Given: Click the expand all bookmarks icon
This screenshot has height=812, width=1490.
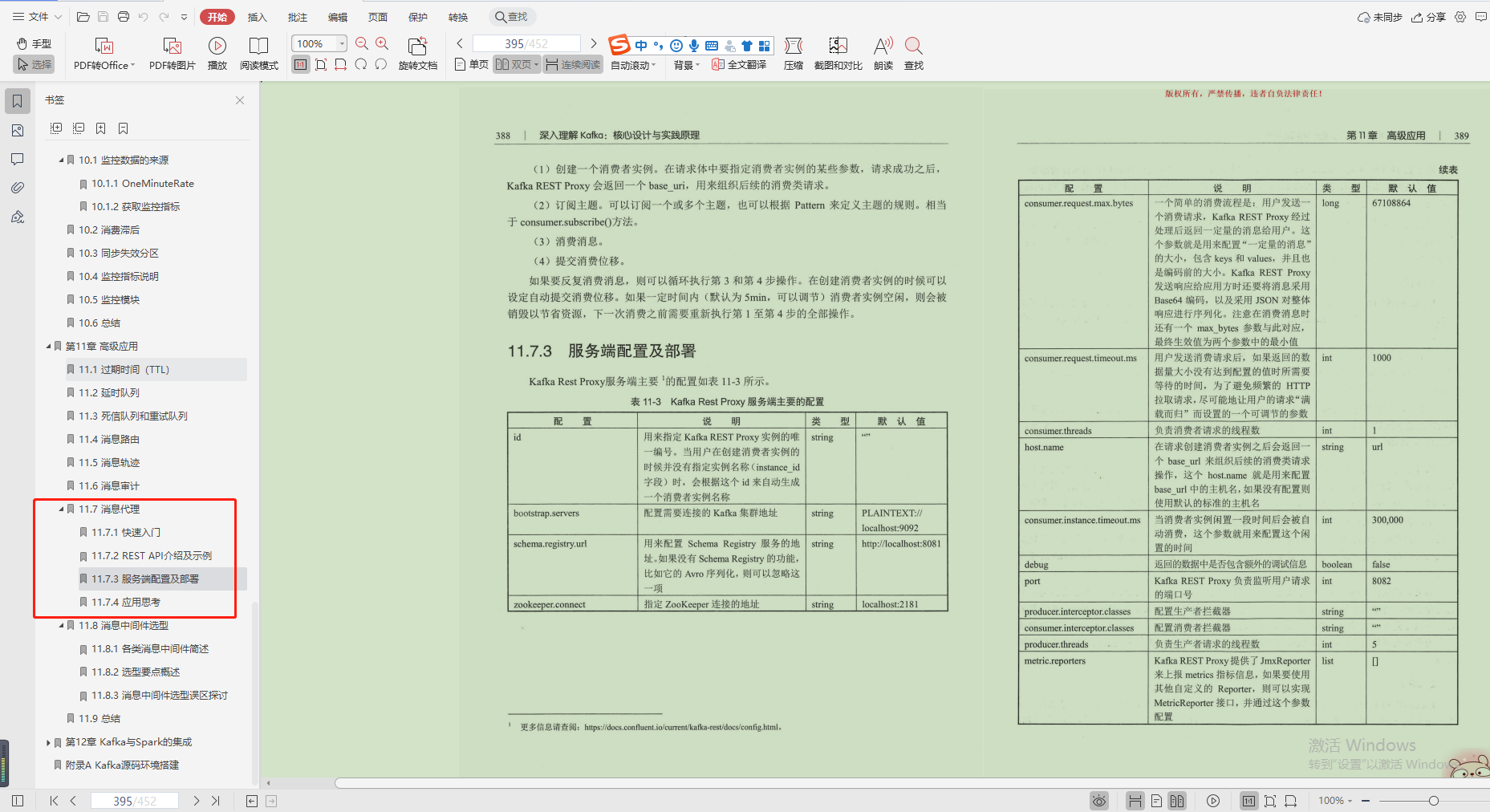Looking at the screenshot, I should pos(56,128).
